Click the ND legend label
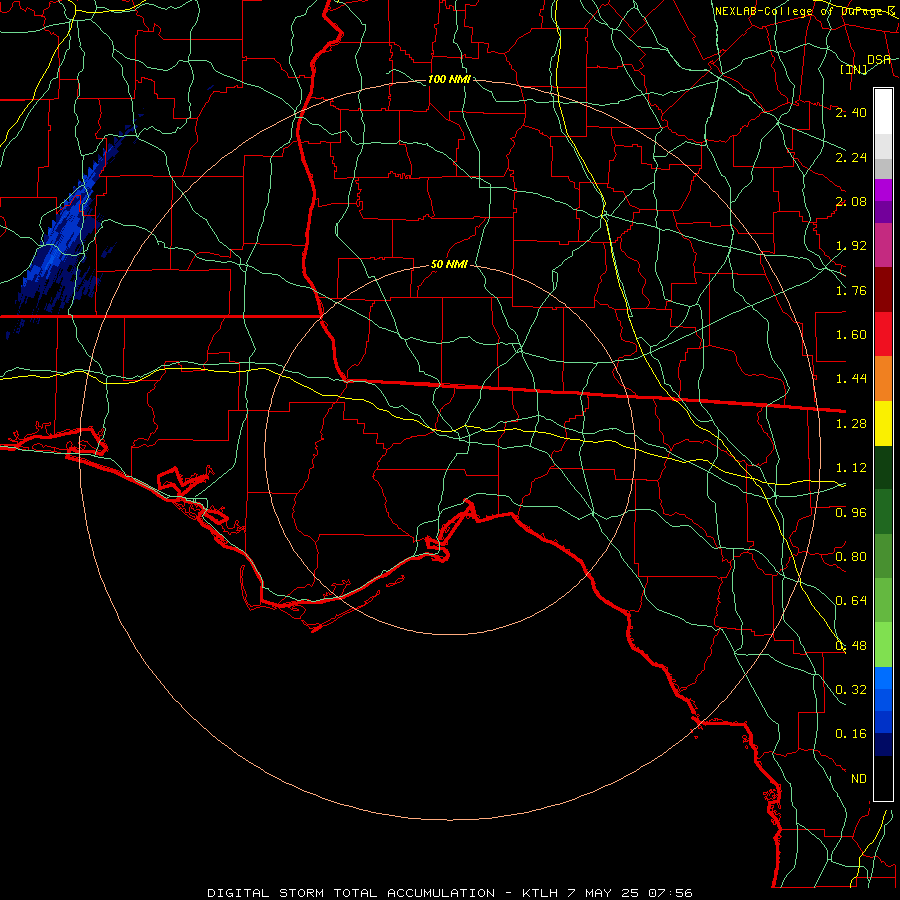Image resolution: width=900 pixels, height=900 pixels. (x=859, y=779)
